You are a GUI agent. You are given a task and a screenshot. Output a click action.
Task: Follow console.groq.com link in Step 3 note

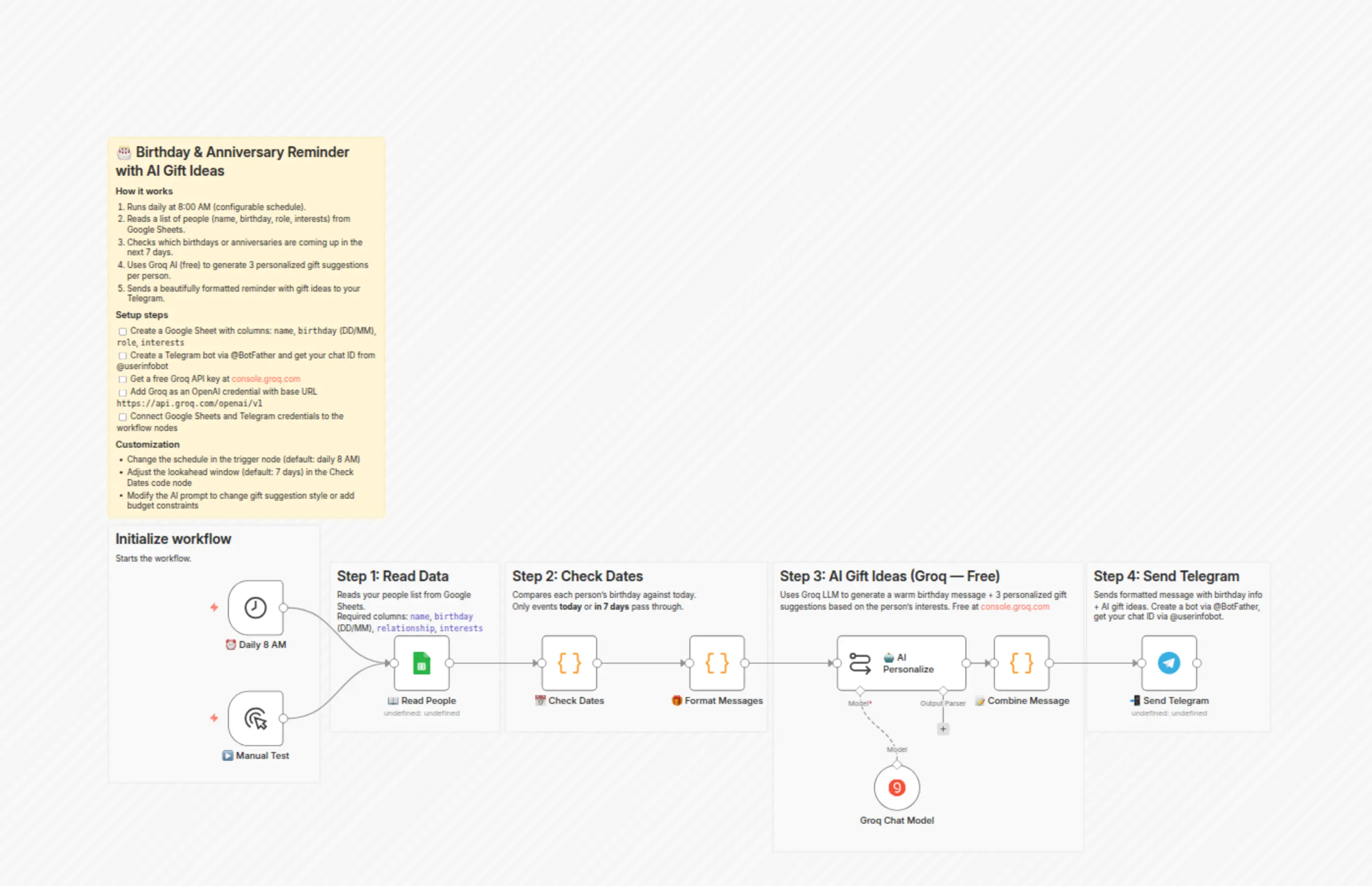[x=1015, y=607]
